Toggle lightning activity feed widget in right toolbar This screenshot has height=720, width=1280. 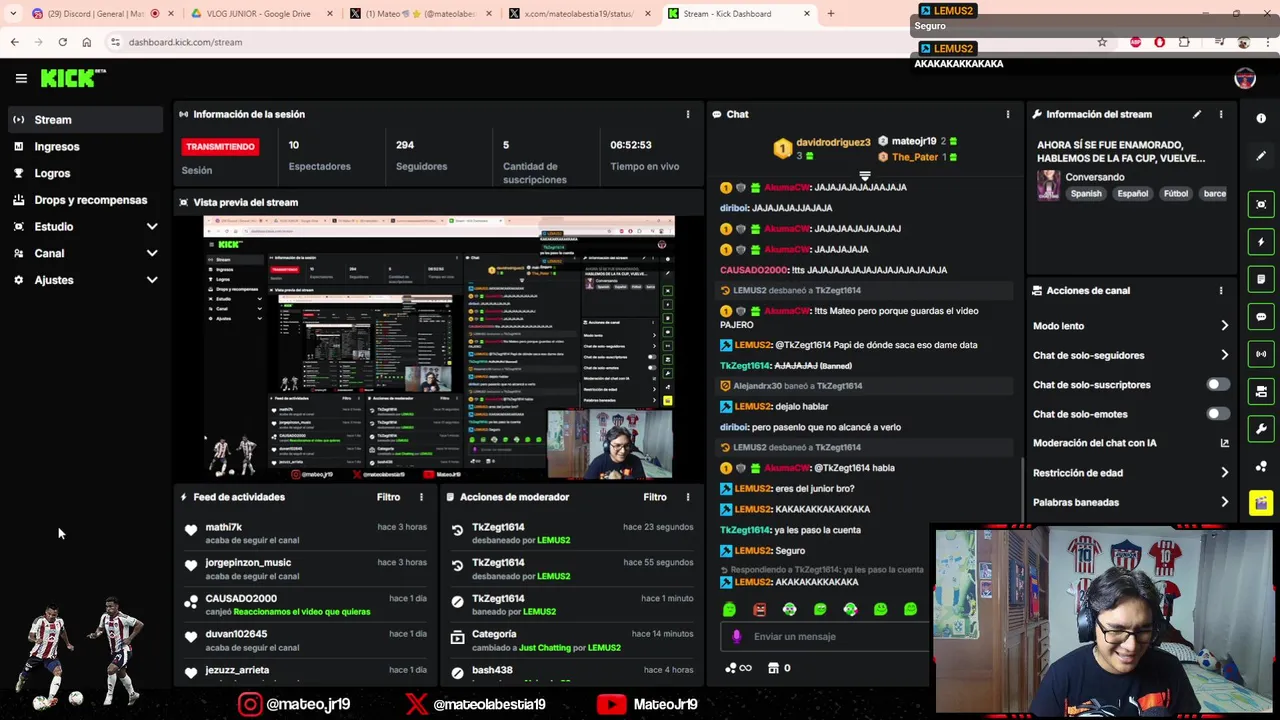[x=1261, y=241]
